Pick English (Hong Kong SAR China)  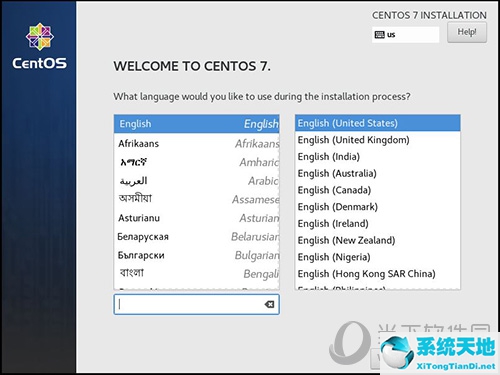378,274
